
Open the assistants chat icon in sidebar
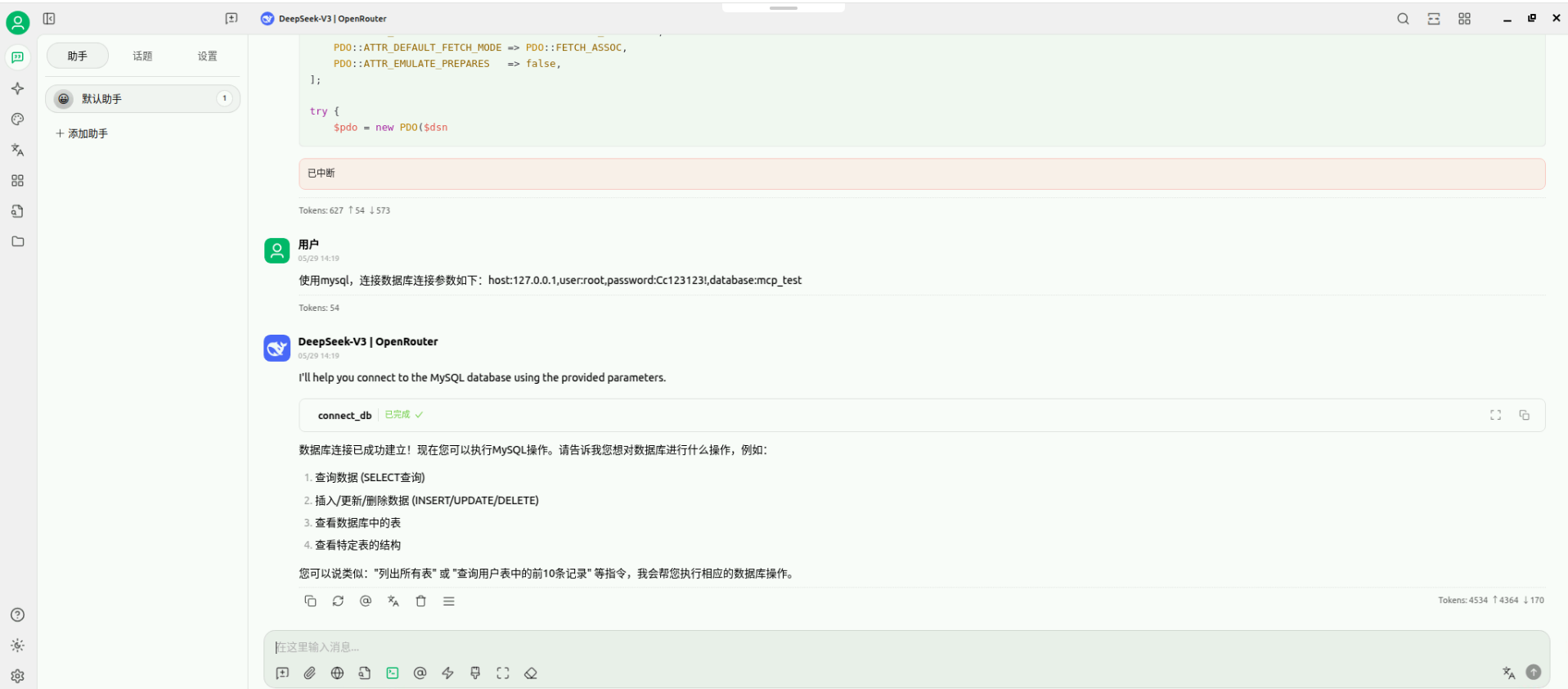[18, 57]
